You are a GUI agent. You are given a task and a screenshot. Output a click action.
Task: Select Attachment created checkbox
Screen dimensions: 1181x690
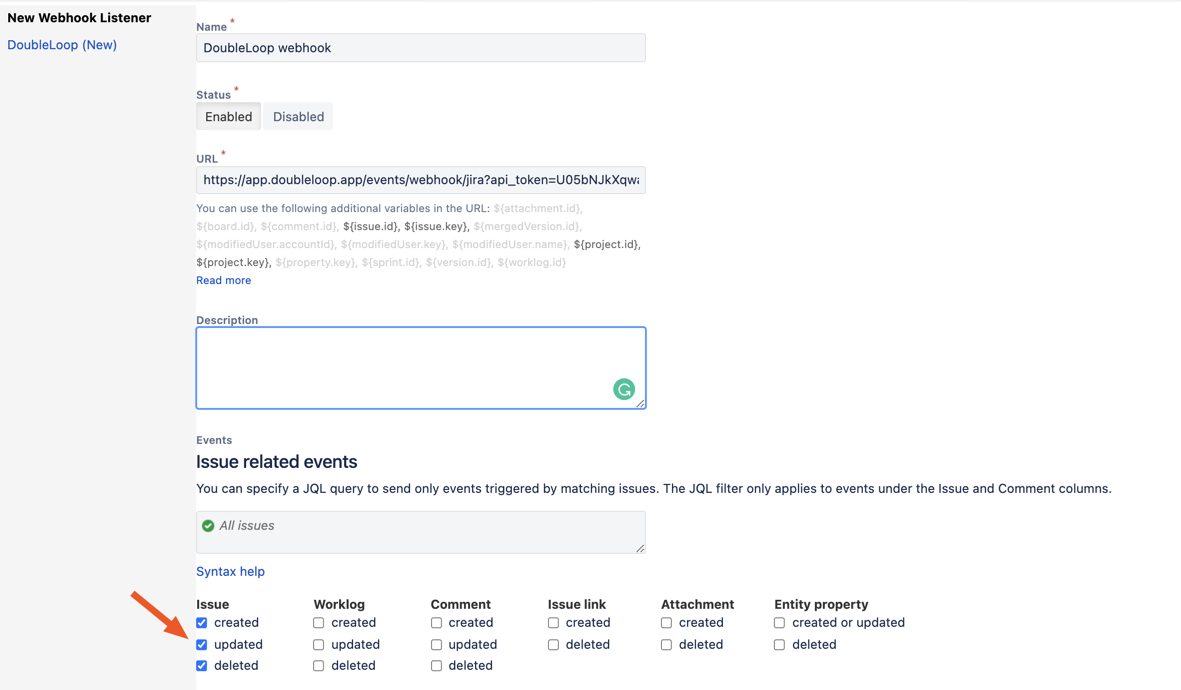[x=667, y=623]
